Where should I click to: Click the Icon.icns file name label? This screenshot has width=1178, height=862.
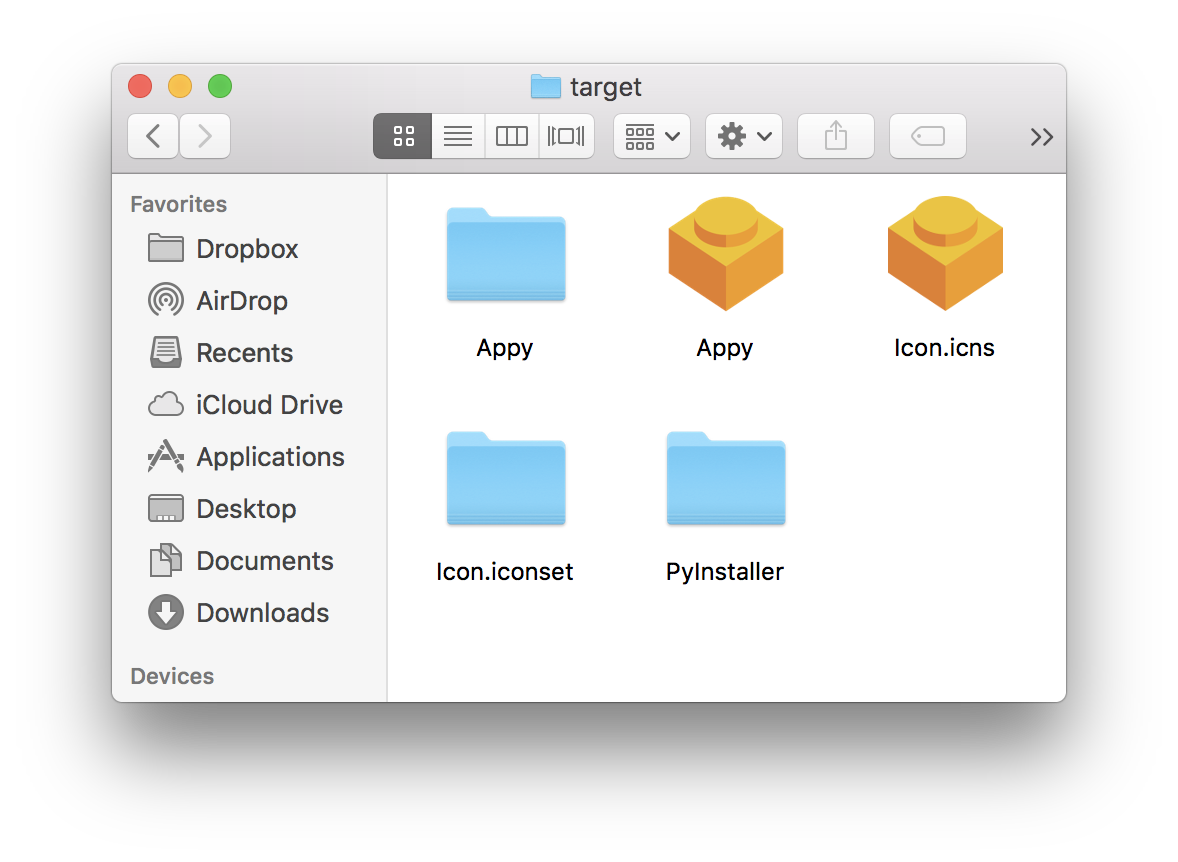coord(944,347)
